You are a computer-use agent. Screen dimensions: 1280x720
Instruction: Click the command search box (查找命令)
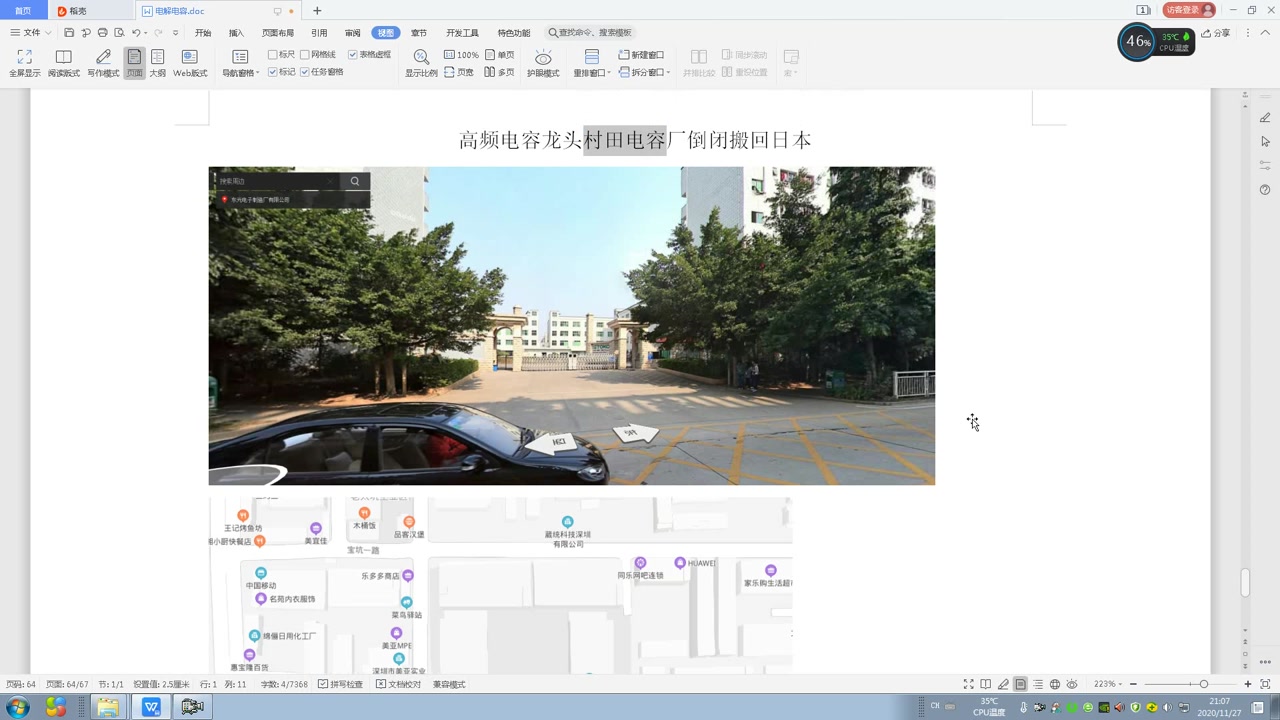coord(590,33)
